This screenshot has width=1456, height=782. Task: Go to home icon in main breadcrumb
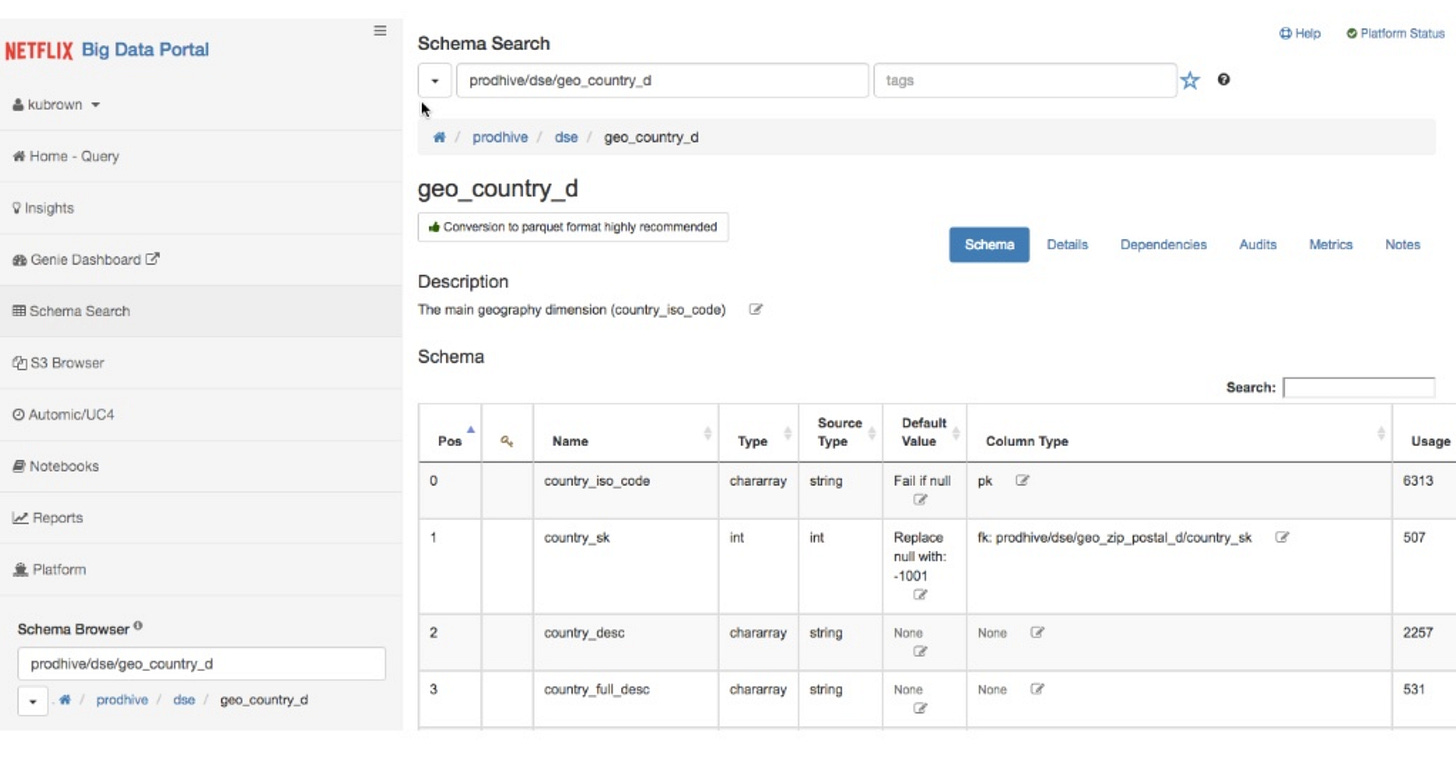[439, 137]
